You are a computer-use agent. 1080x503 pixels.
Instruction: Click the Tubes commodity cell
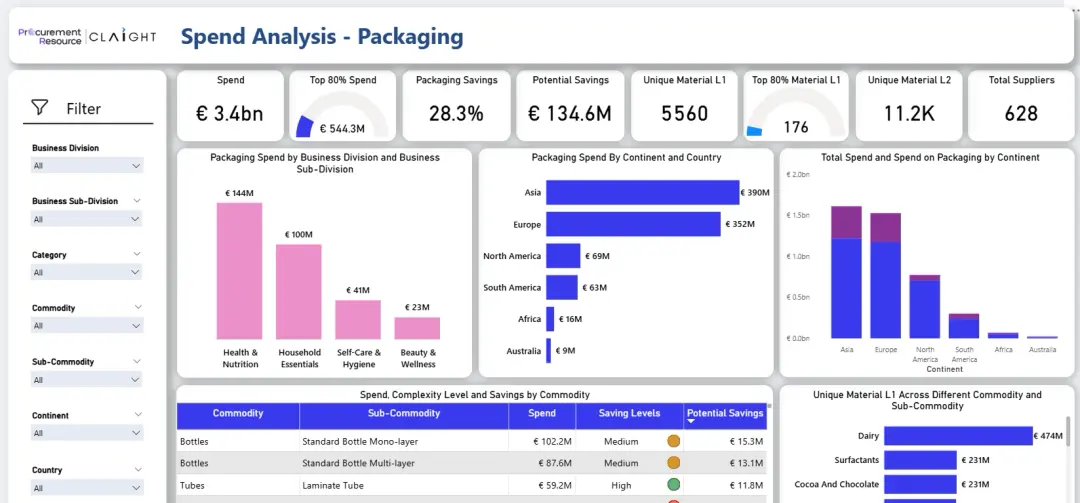tap(238, 485)
